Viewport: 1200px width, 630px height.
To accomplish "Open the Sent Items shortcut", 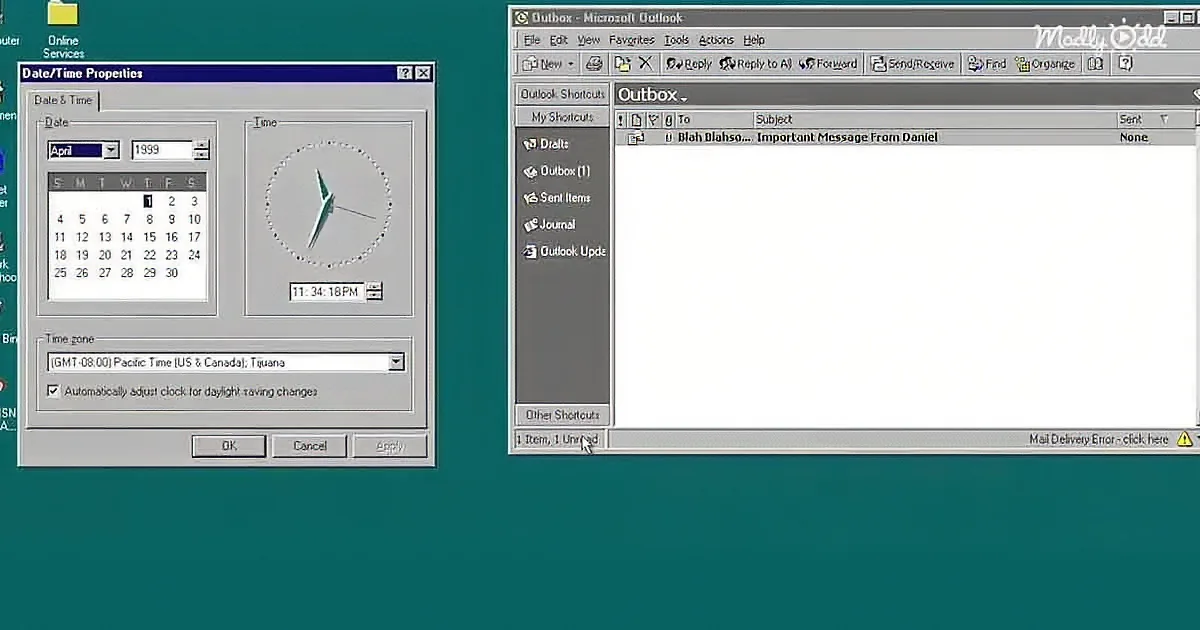I will click(x=557, y=198).
